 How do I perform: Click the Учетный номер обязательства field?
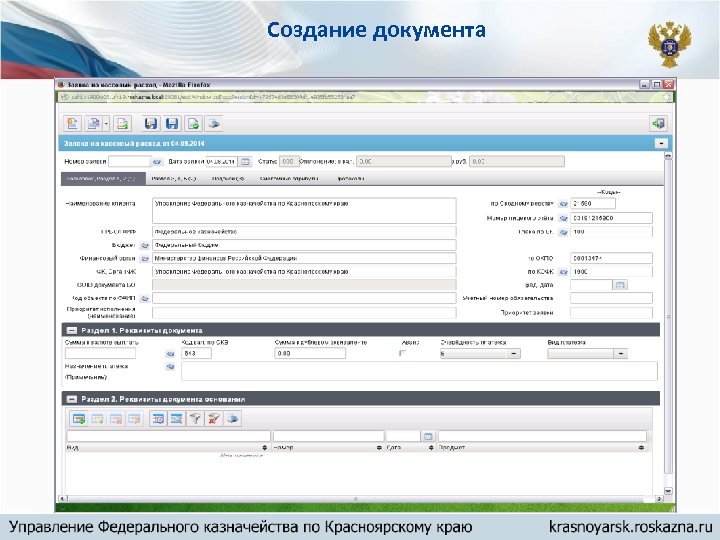[x=611, y=298]
